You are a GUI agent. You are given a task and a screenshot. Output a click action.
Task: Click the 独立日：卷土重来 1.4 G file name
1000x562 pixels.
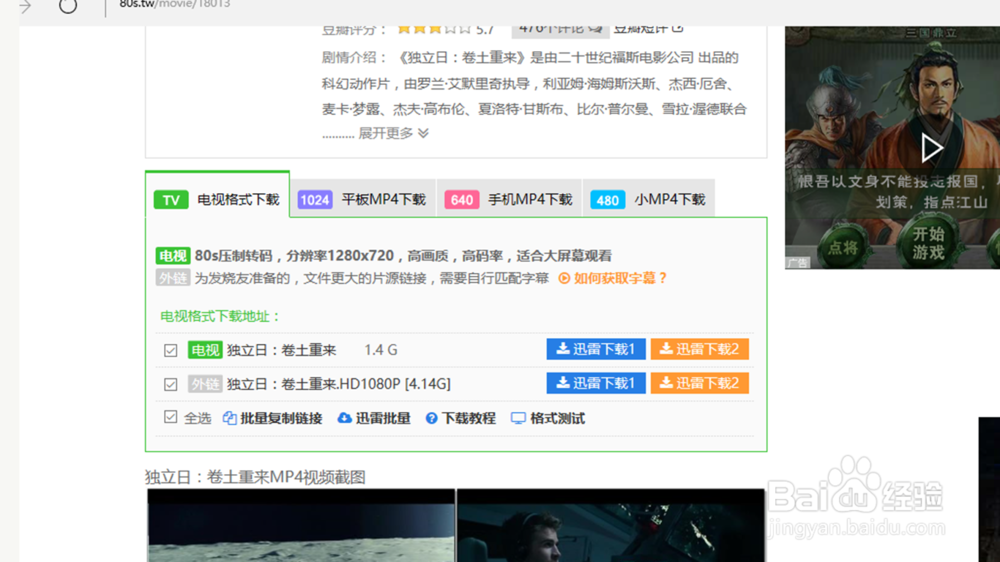point(281,350)
